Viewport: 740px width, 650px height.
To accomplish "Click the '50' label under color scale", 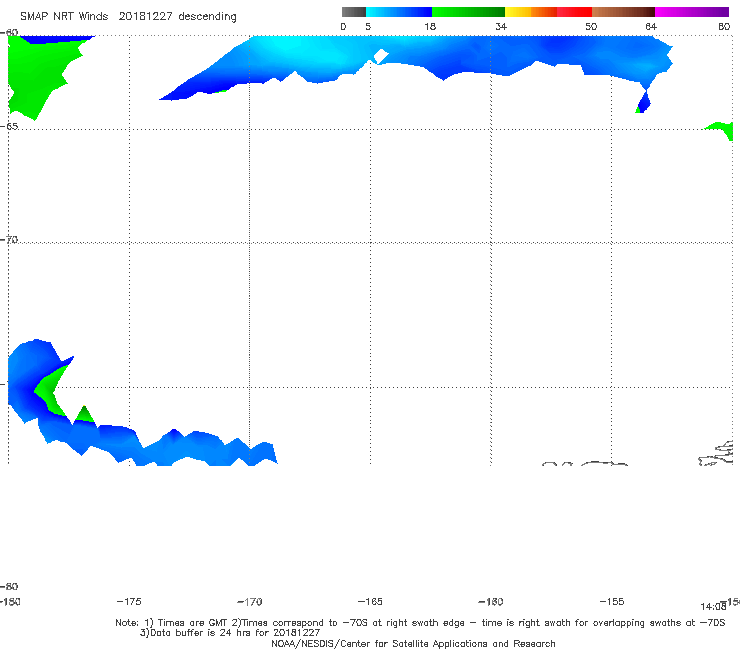I will point(591,26).
